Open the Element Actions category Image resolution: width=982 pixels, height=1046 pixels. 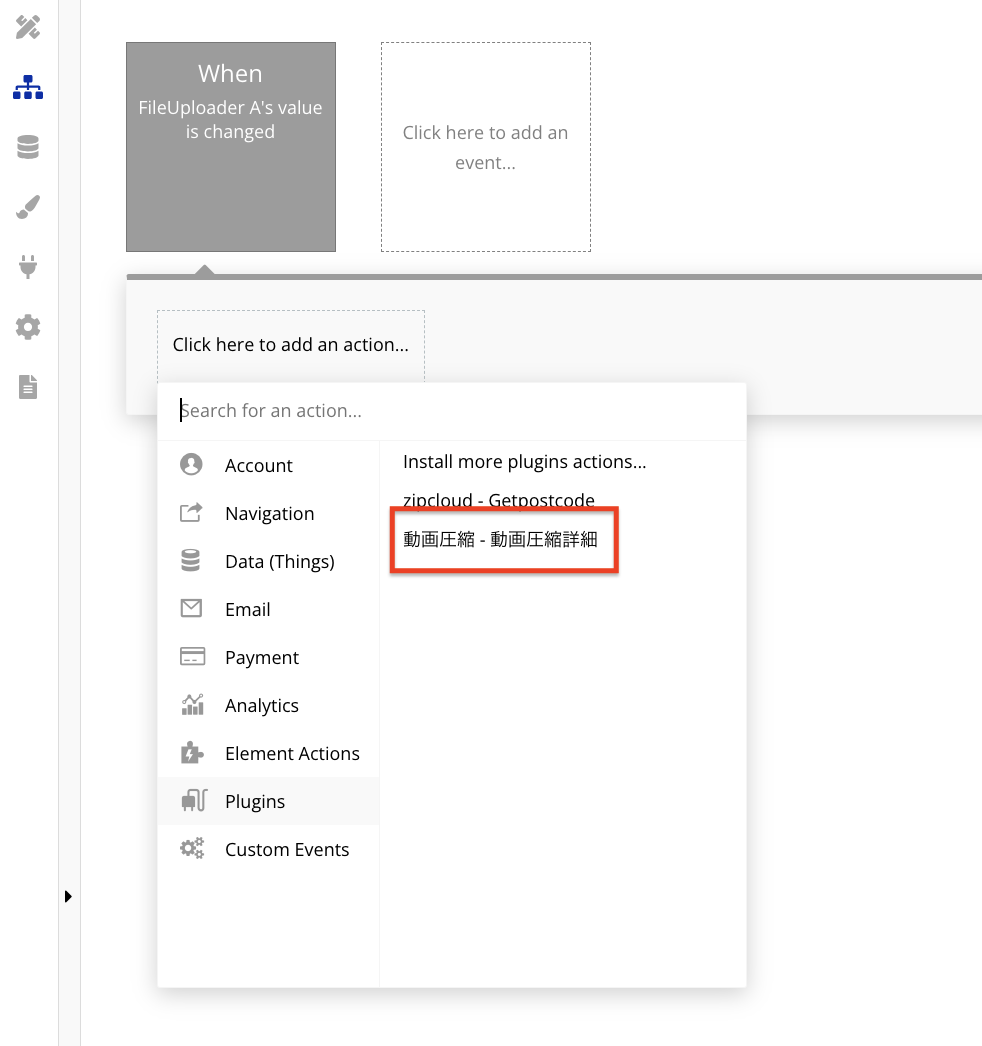pos(268,753)
